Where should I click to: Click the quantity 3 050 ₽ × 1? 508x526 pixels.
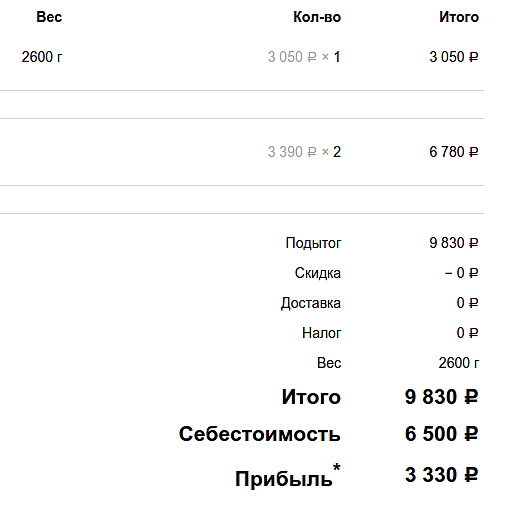(304, 57)
